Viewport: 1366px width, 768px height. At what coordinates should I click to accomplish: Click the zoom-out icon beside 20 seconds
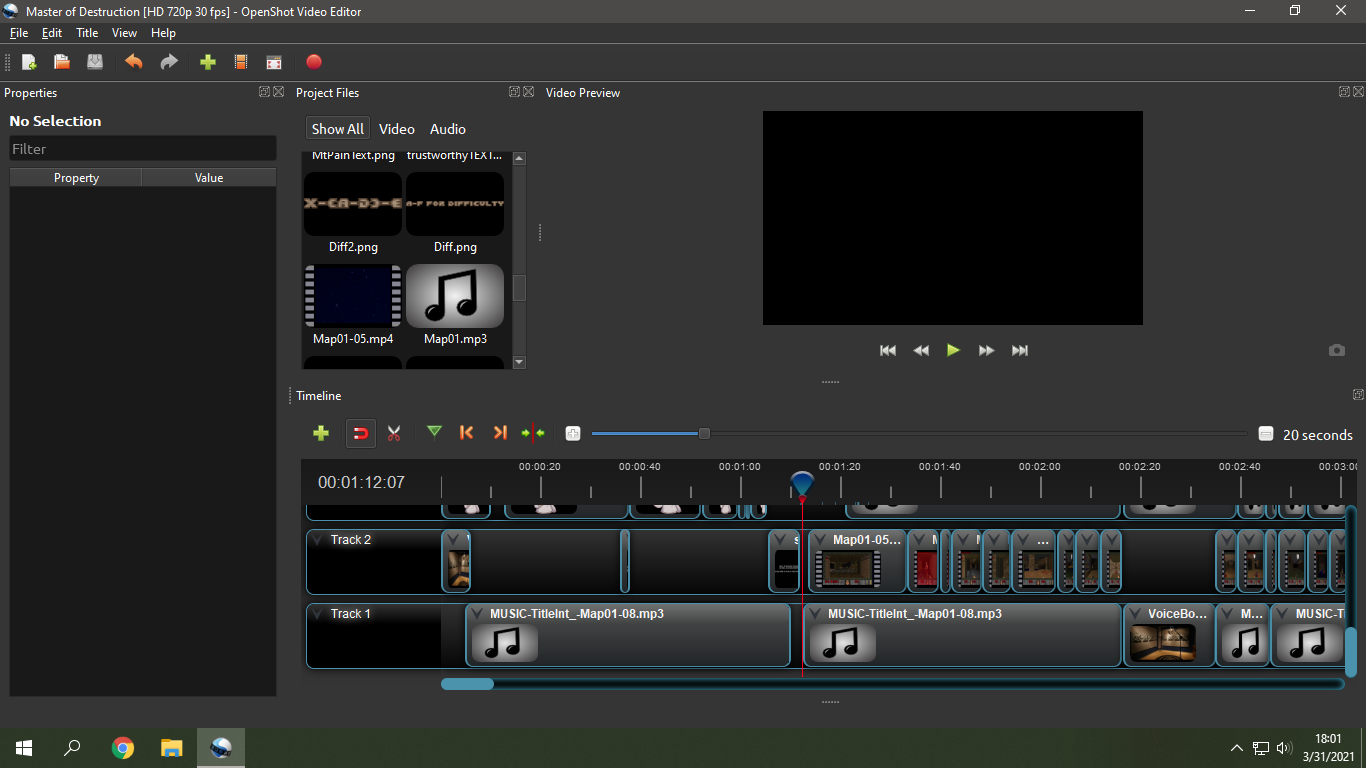click(x=1265, y=434)
